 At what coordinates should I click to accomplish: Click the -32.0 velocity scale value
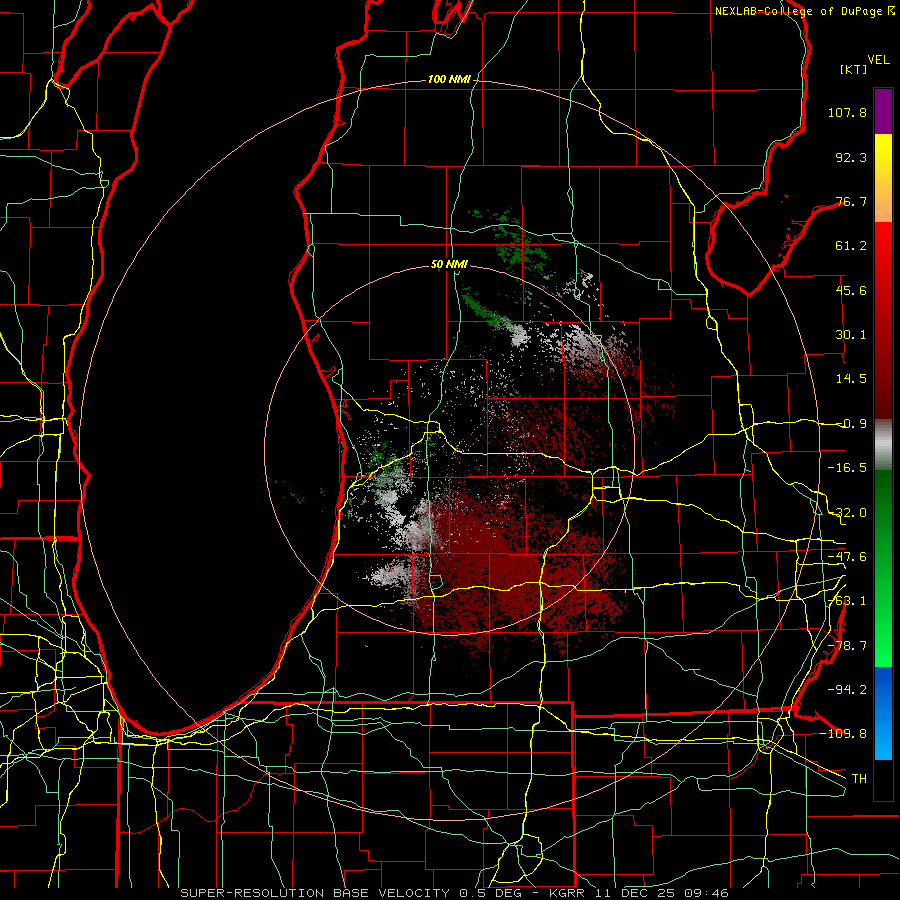pyautogui.click(x=847, y=513)
